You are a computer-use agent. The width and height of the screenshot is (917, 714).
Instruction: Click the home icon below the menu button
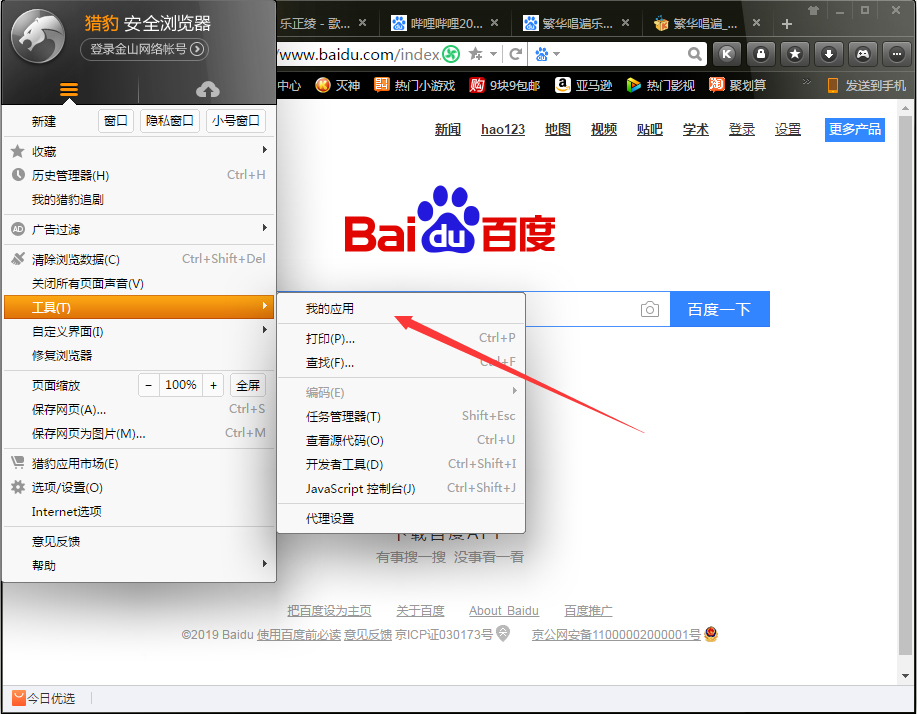[207, 88]
